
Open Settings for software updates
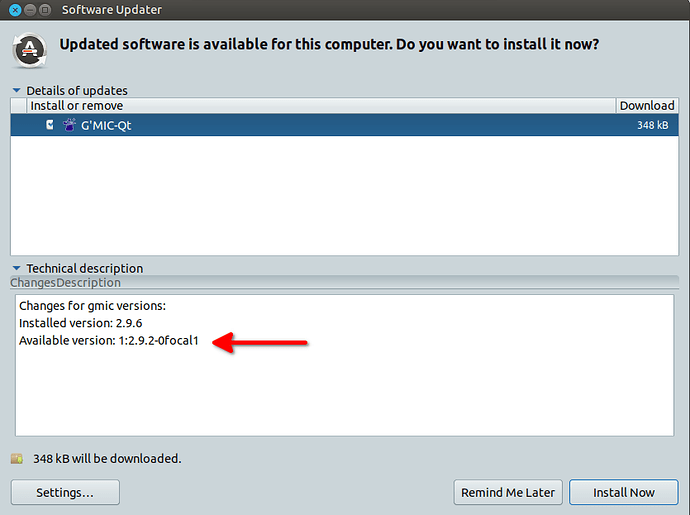(65, 492)
